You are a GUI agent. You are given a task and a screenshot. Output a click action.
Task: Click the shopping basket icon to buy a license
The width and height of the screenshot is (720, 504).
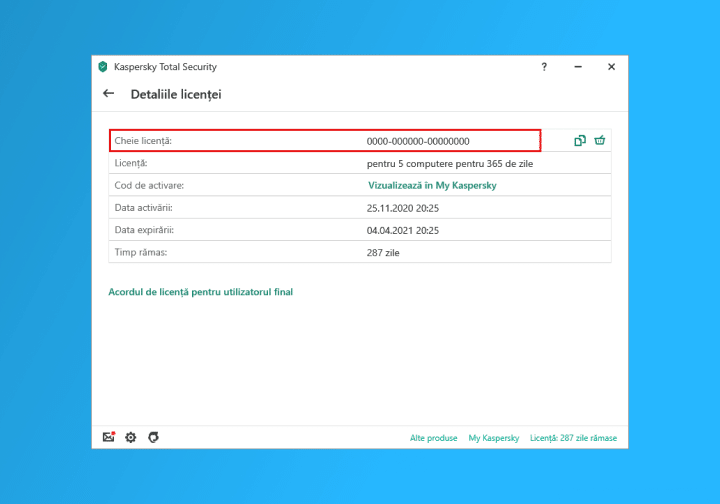click(600, 141)
